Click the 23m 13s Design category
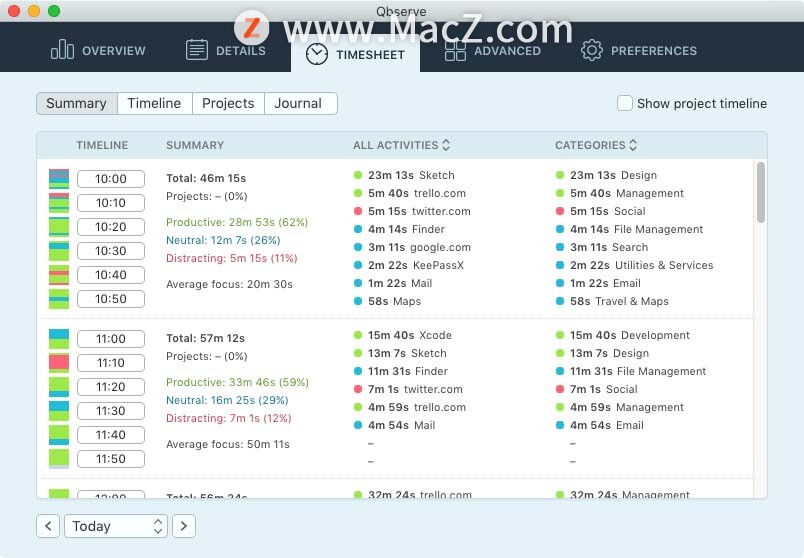This screenshot has height=558, width=804. point(607,175)
